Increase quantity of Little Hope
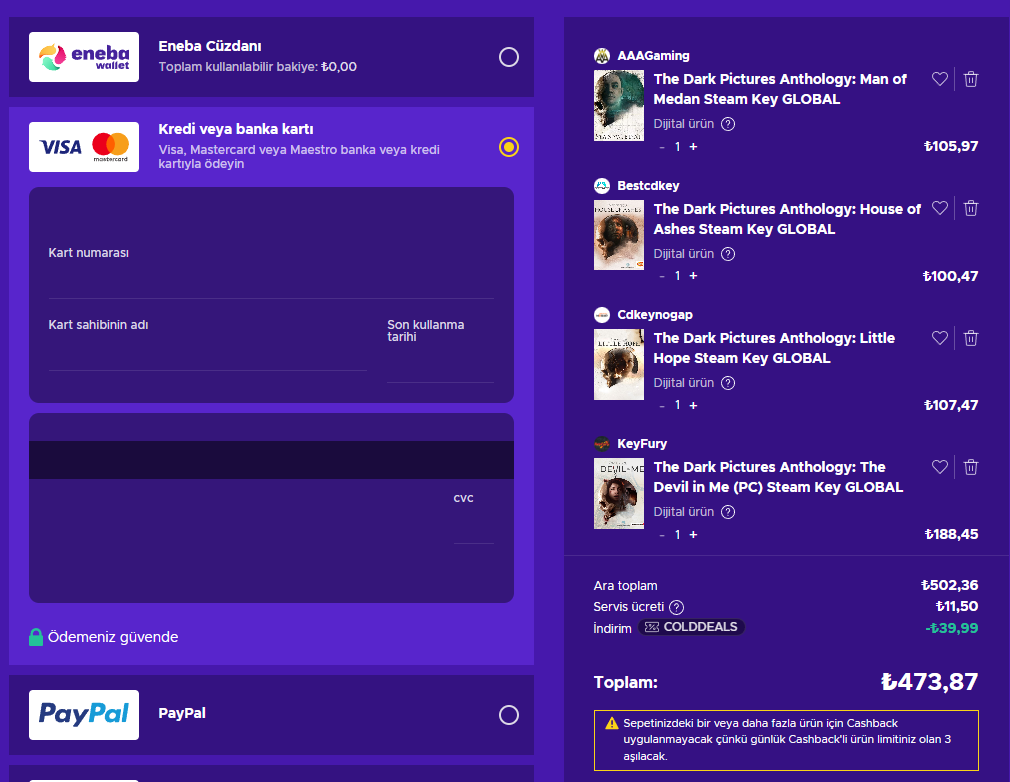Screen dimensions: 1010x782 pyautogui.click(x=693, y=405)
